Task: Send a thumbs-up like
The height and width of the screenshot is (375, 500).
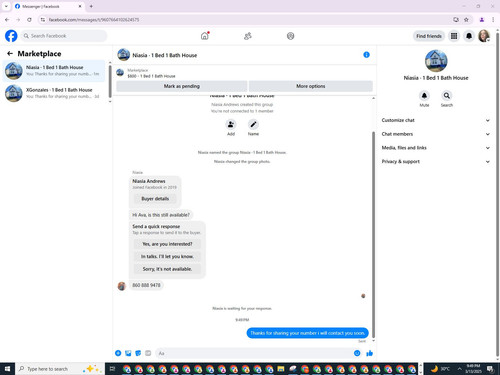Action: [369, 353]
